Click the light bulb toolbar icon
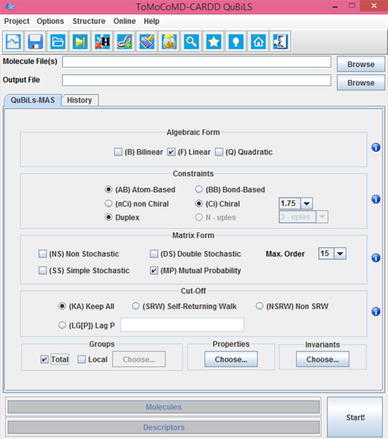This screenshot has width=388, height=439. 236,42
